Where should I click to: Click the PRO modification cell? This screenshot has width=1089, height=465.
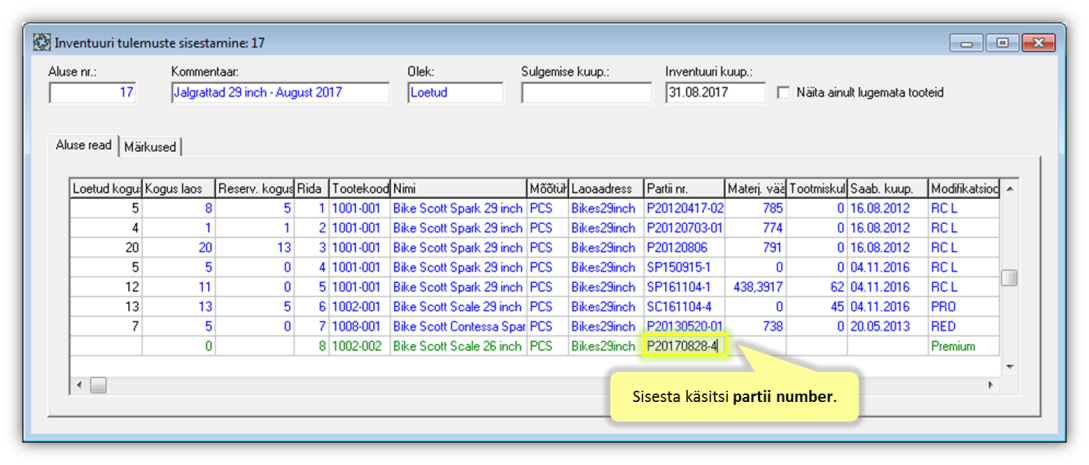963,306
